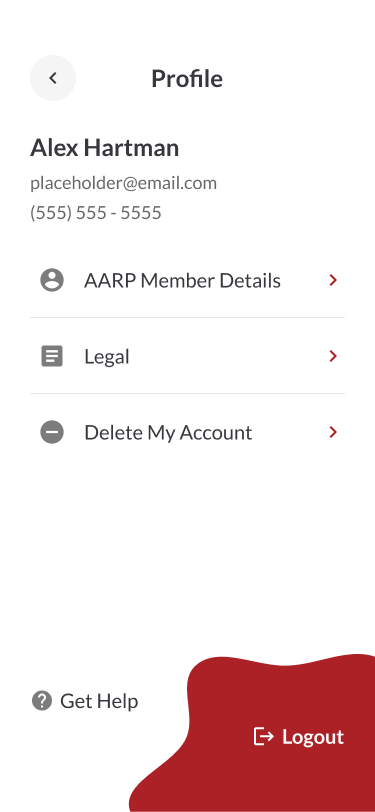This screenshot has width=375, height=812.
Task: Click the AARP member person icon
Action: pyautogui.click(x=52, y=280)
